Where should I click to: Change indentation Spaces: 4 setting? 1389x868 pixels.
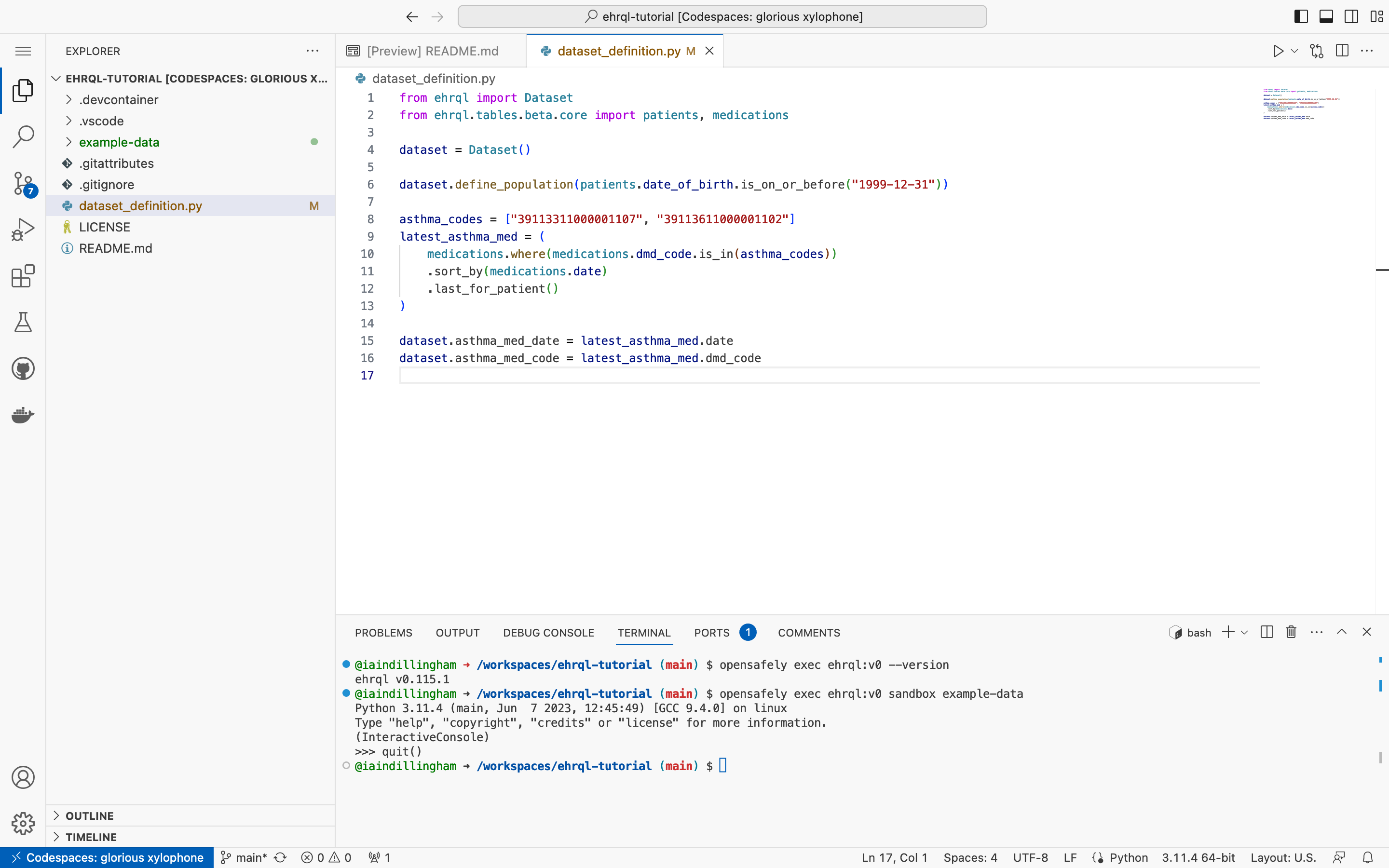[x=970, y=858]
